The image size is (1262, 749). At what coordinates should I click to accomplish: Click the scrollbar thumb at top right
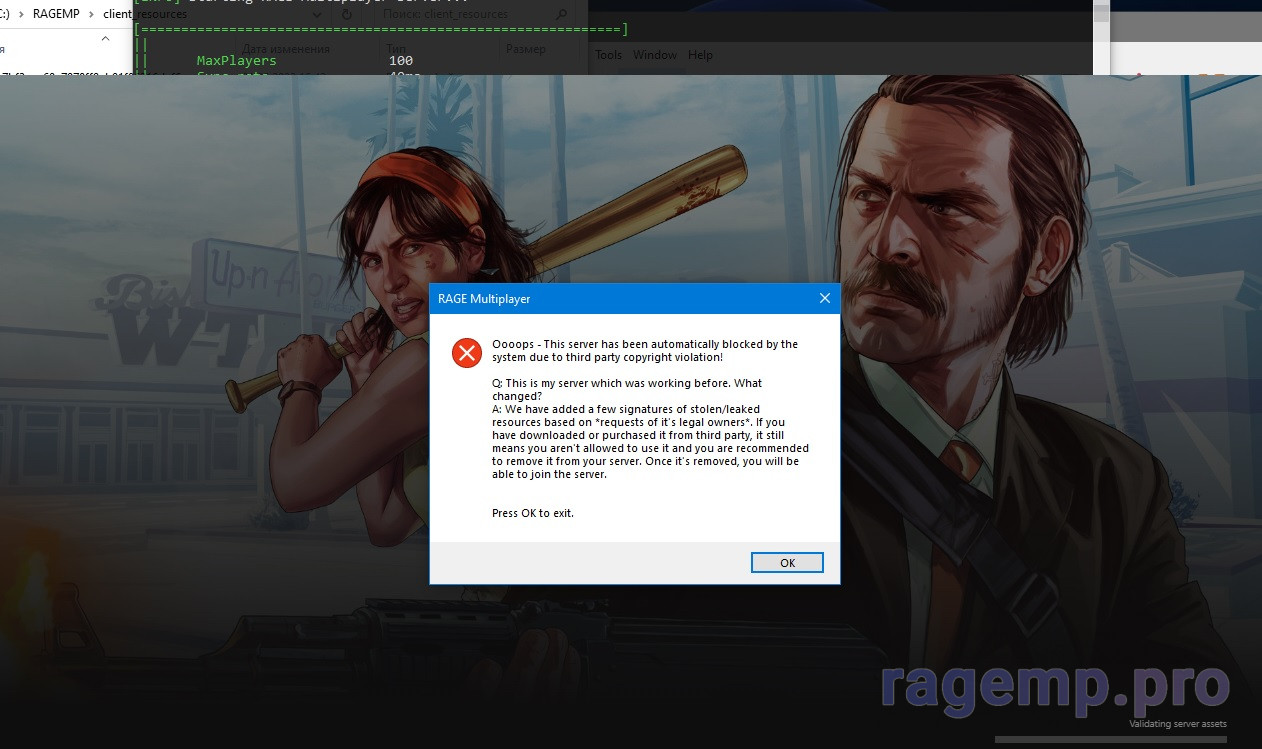(x=1101, y=12)
